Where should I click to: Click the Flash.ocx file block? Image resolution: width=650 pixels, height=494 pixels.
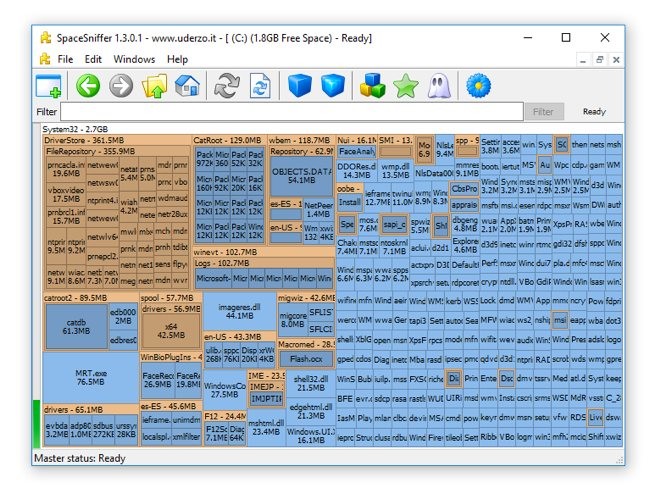tap(306, 359)
